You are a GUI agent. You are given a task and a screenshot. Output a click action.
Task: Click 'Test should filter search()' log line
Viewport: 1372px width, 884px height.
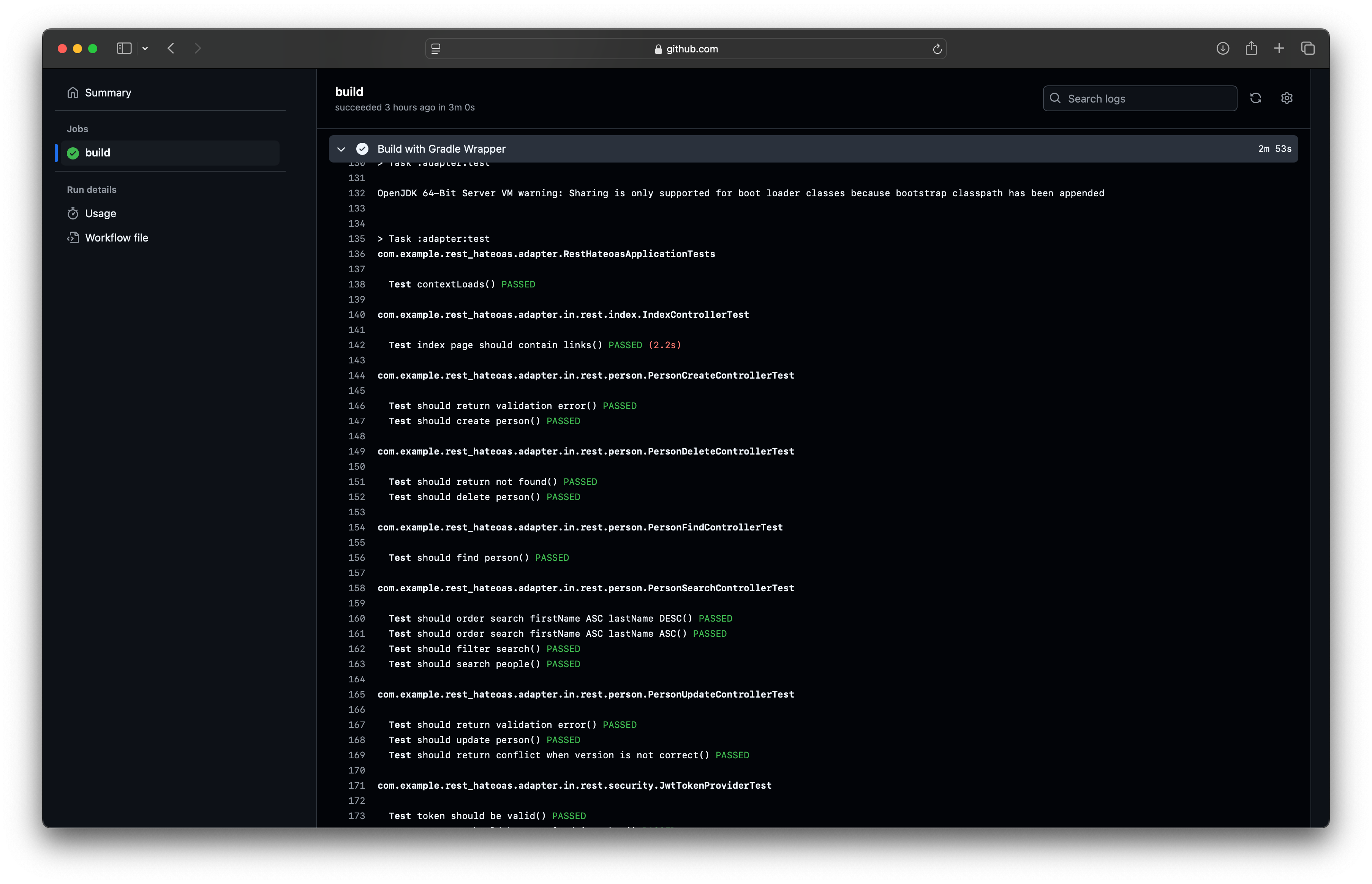[x=485, y=649]
